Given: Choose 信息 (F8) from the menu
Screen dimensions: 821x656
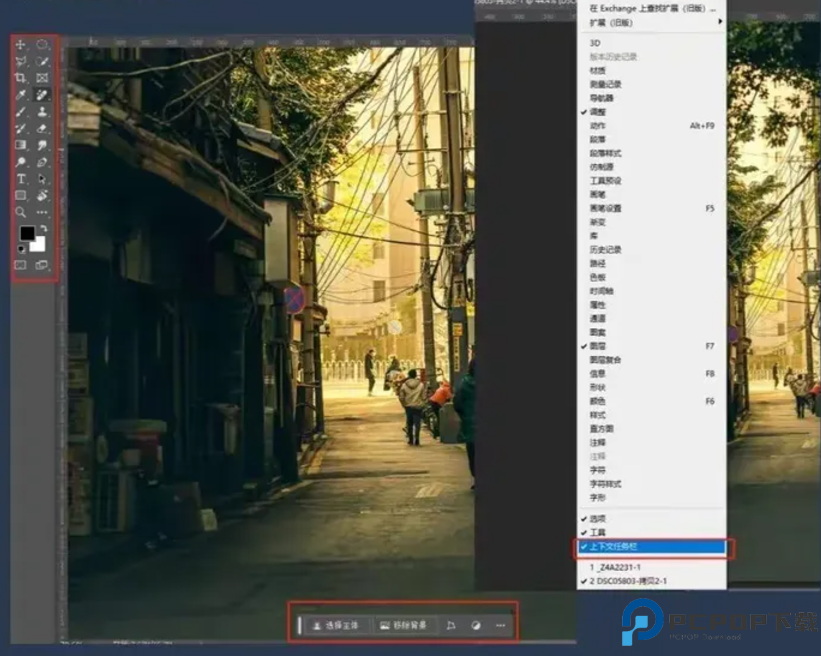Looking at the screenshot, I should [652, 374].
